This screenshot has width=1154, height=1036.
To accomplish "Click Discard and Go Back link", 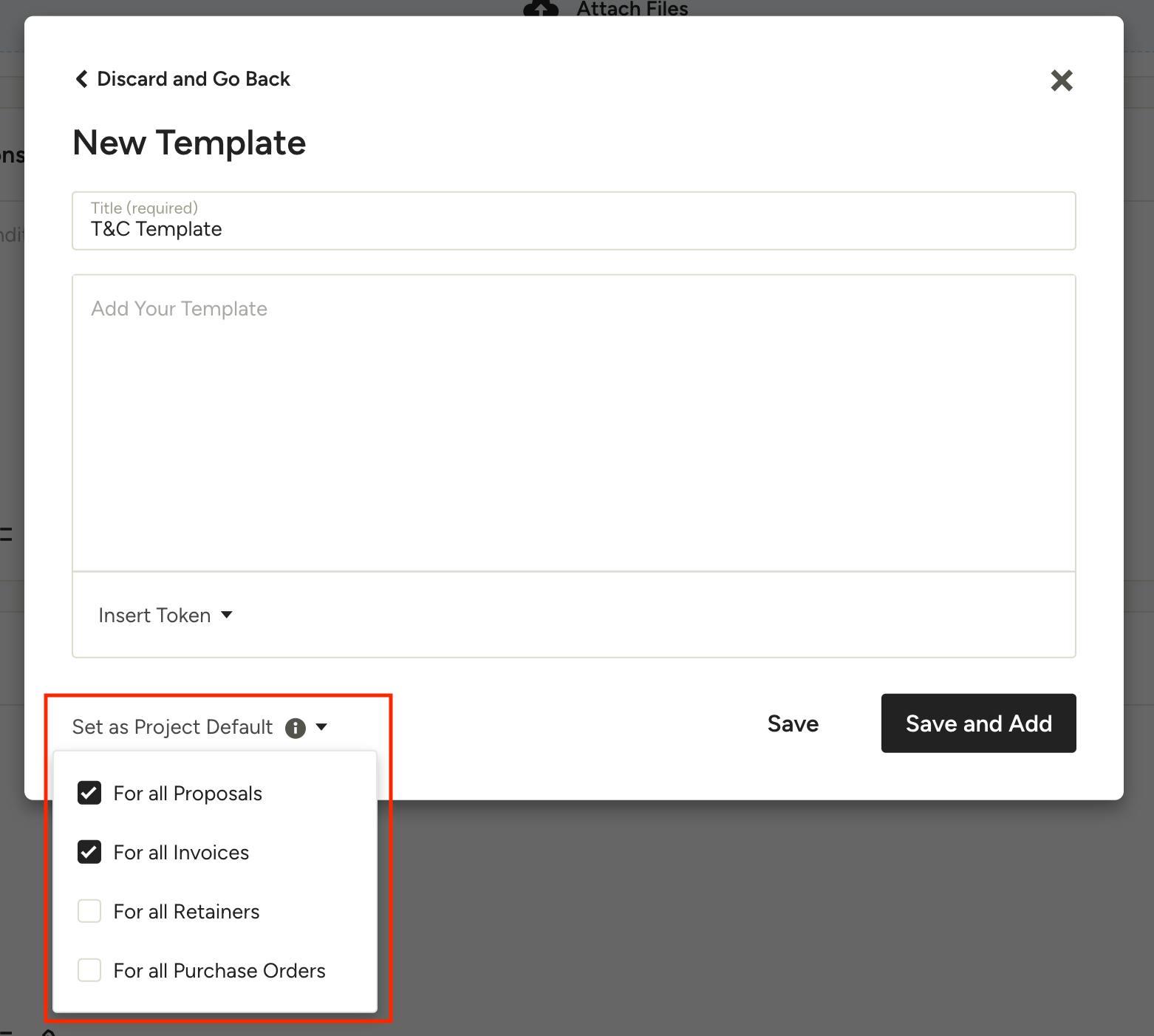I will pyautogui.click(x=194, y=79).
